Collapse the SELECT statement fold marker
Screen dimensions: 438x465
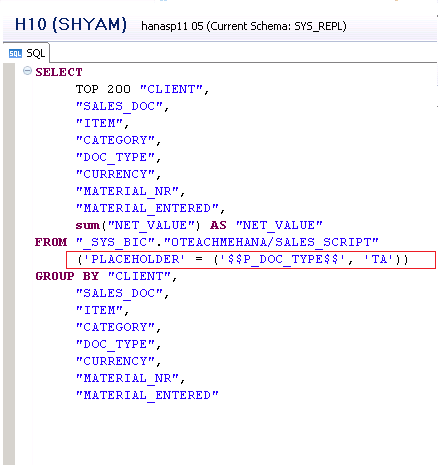(x=27, y=71)
